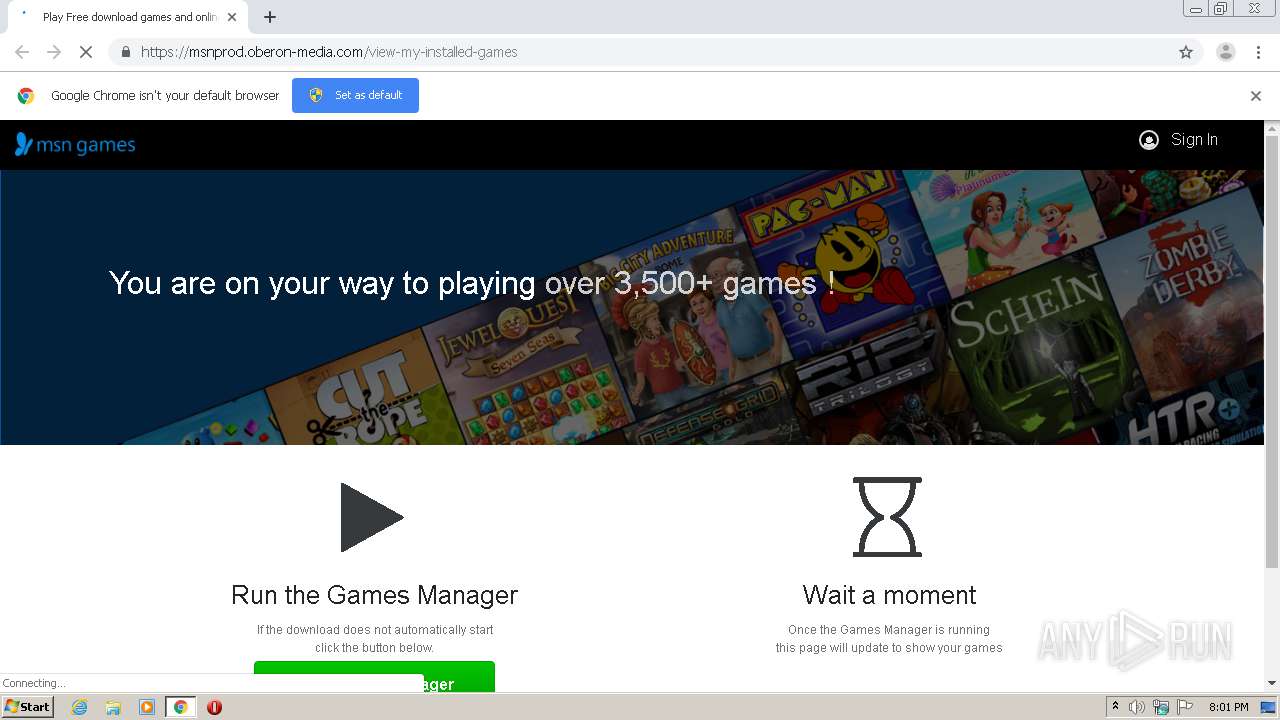Click the Sign In user avatar icon
1280x720 pixels.
point(1149,140)
